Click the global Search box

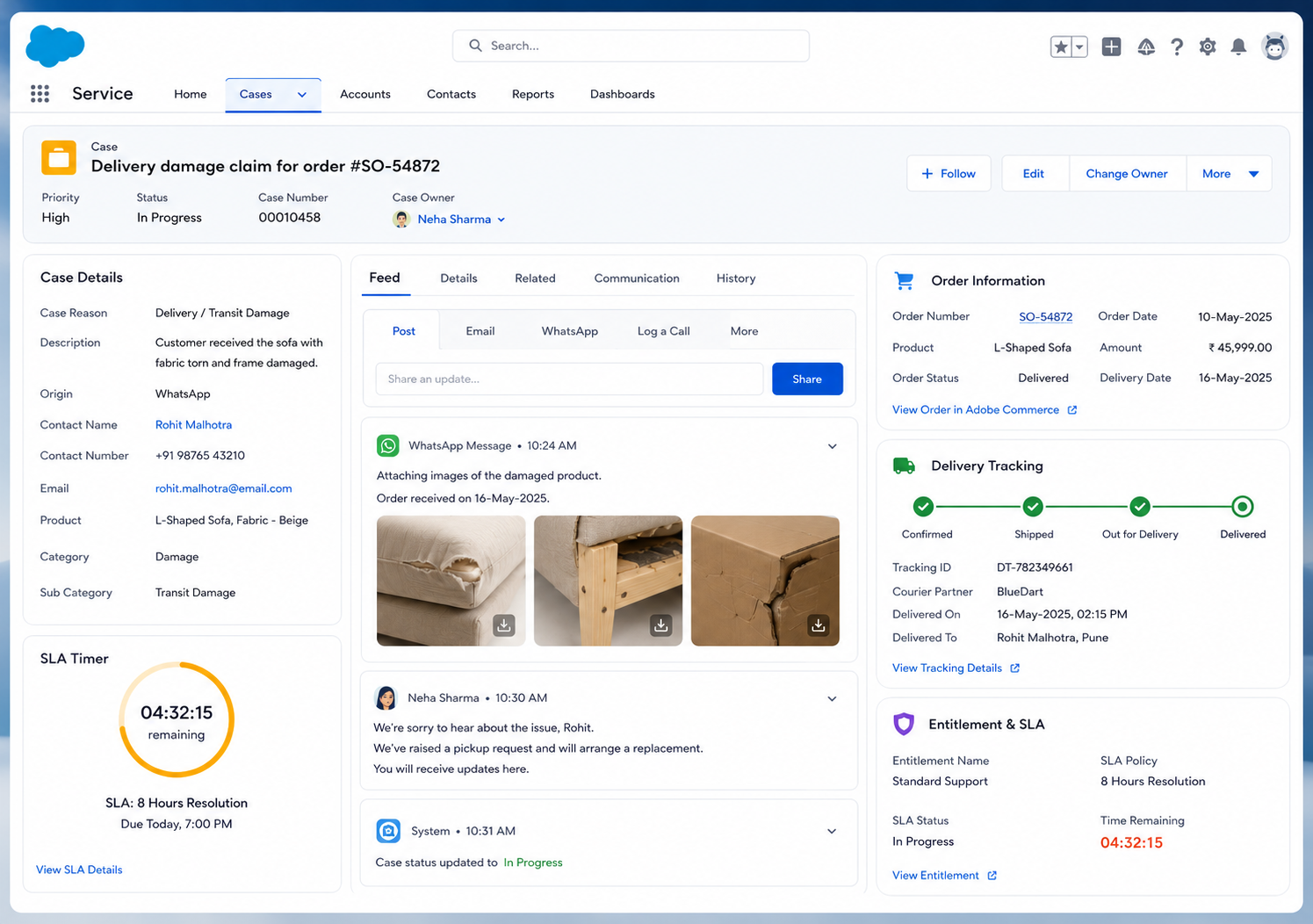[631, 46]
